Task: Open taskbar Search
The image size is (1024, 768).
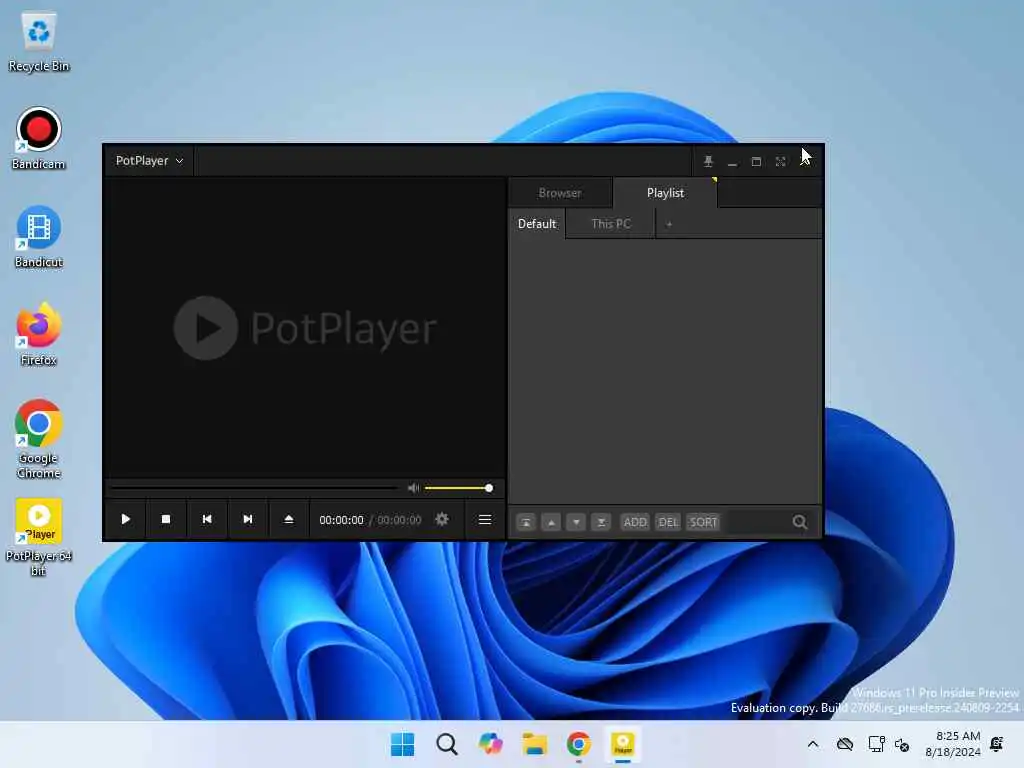Action: point(447,744)
